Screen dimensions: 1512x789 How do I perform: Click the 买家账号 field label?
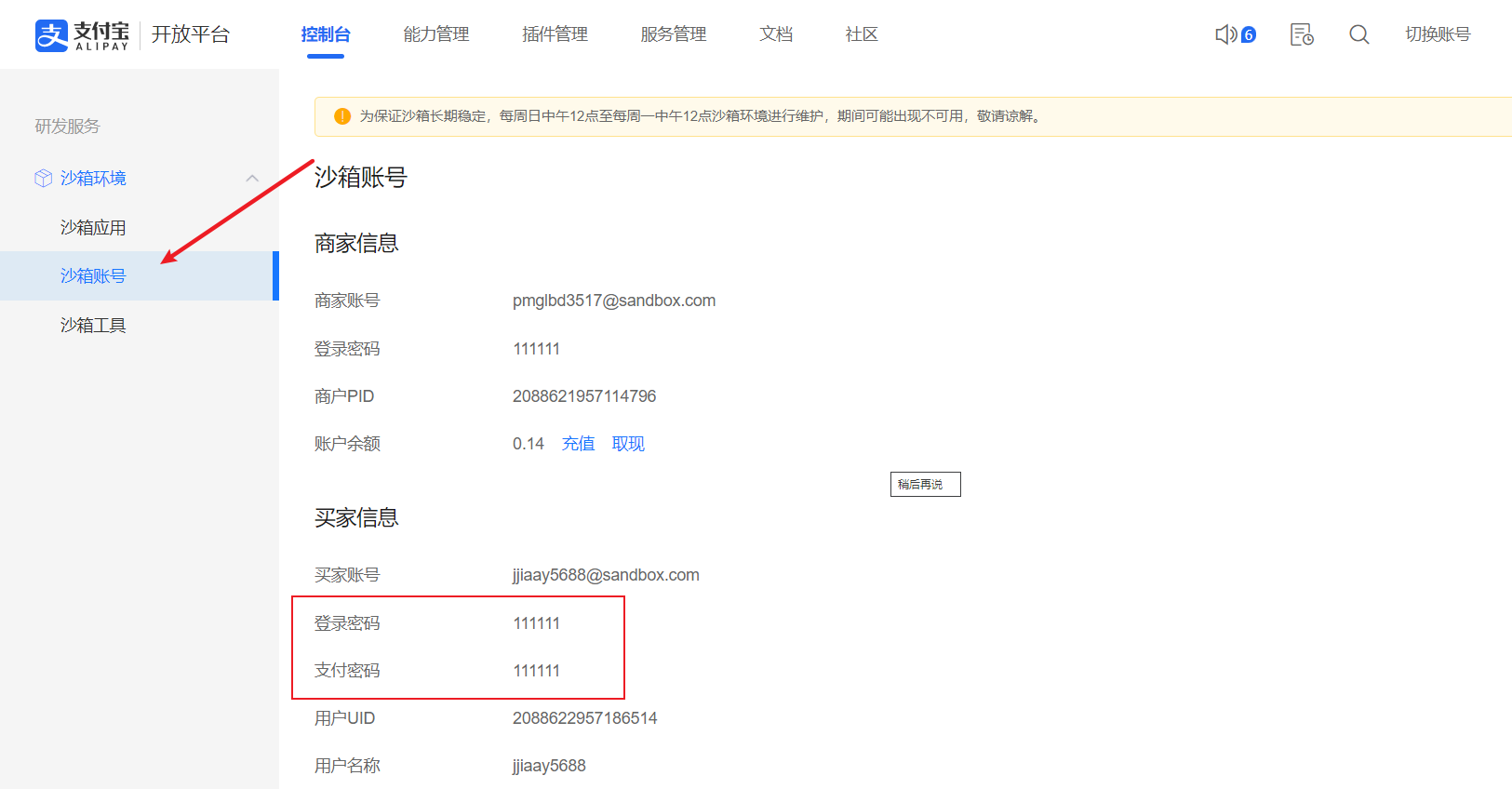point(347,575)
